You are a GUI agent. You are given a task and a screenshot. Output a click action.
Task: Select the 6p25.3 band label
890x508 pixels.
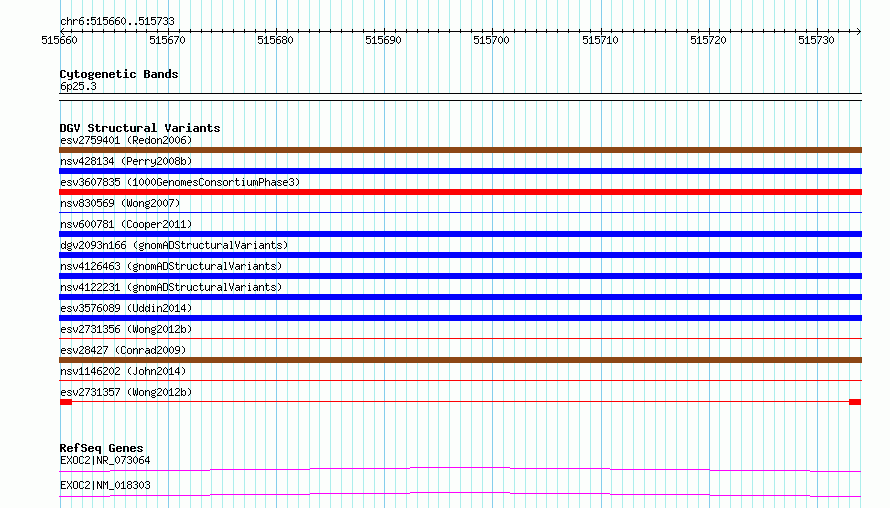[78, 86]
